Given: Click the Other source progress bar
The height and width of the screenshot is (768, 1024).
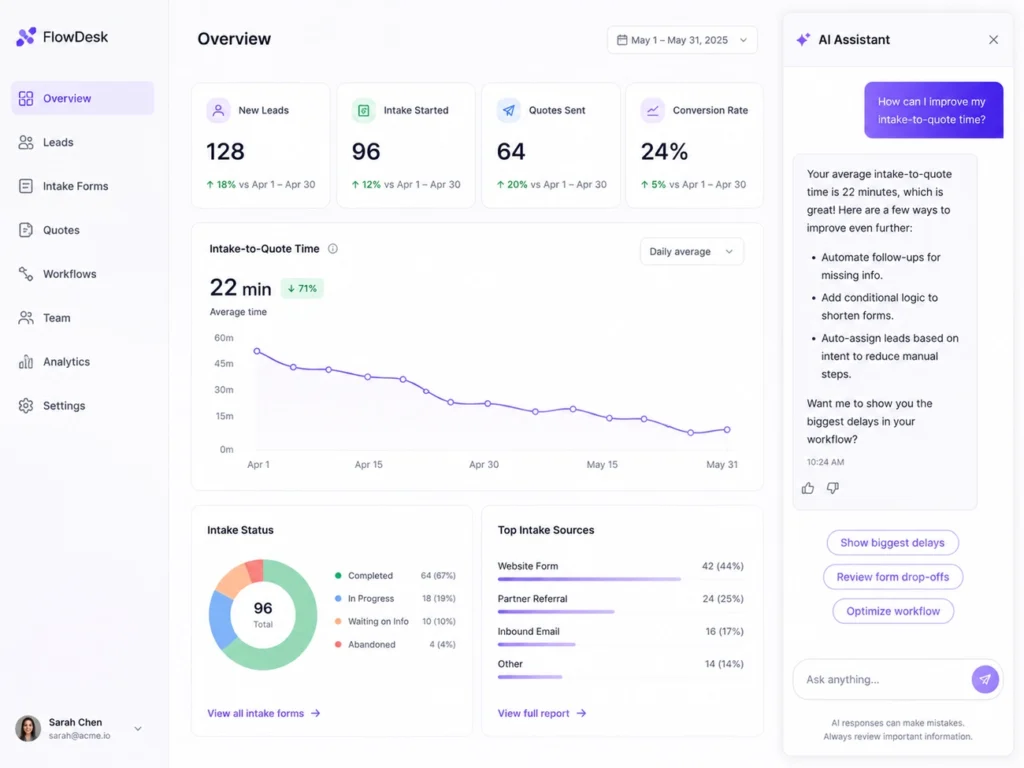Looking at the screenshot, I should tap(530, 677).
